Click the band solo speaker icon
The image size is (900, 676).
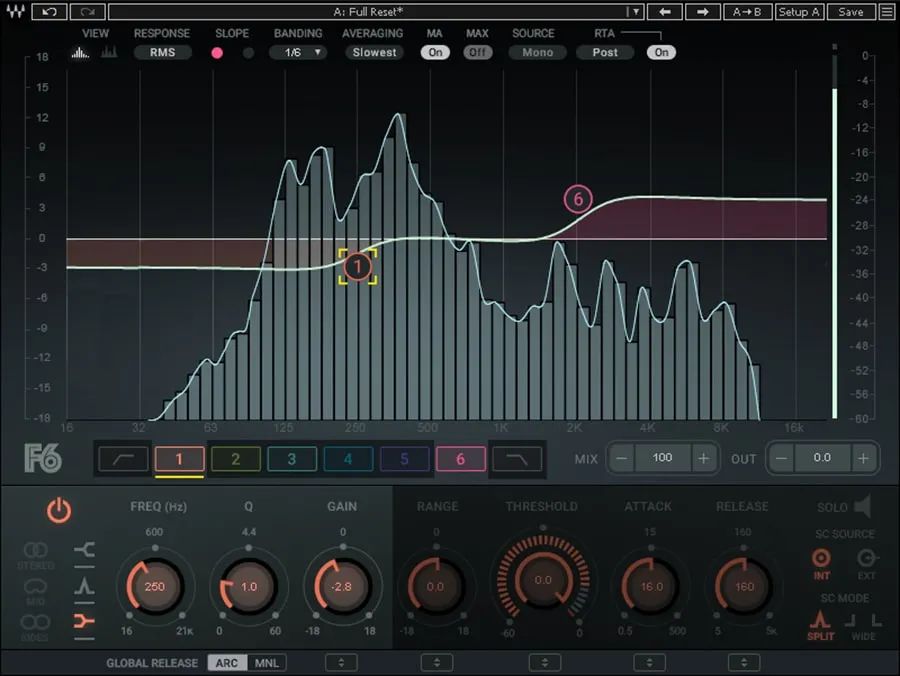(x=862, y=506)
